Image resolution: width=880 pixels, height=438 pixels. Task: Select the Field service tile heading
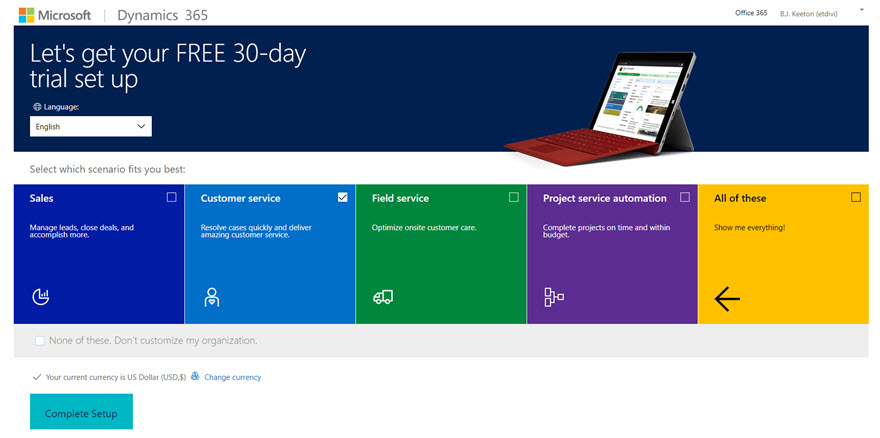pos(400,198)
